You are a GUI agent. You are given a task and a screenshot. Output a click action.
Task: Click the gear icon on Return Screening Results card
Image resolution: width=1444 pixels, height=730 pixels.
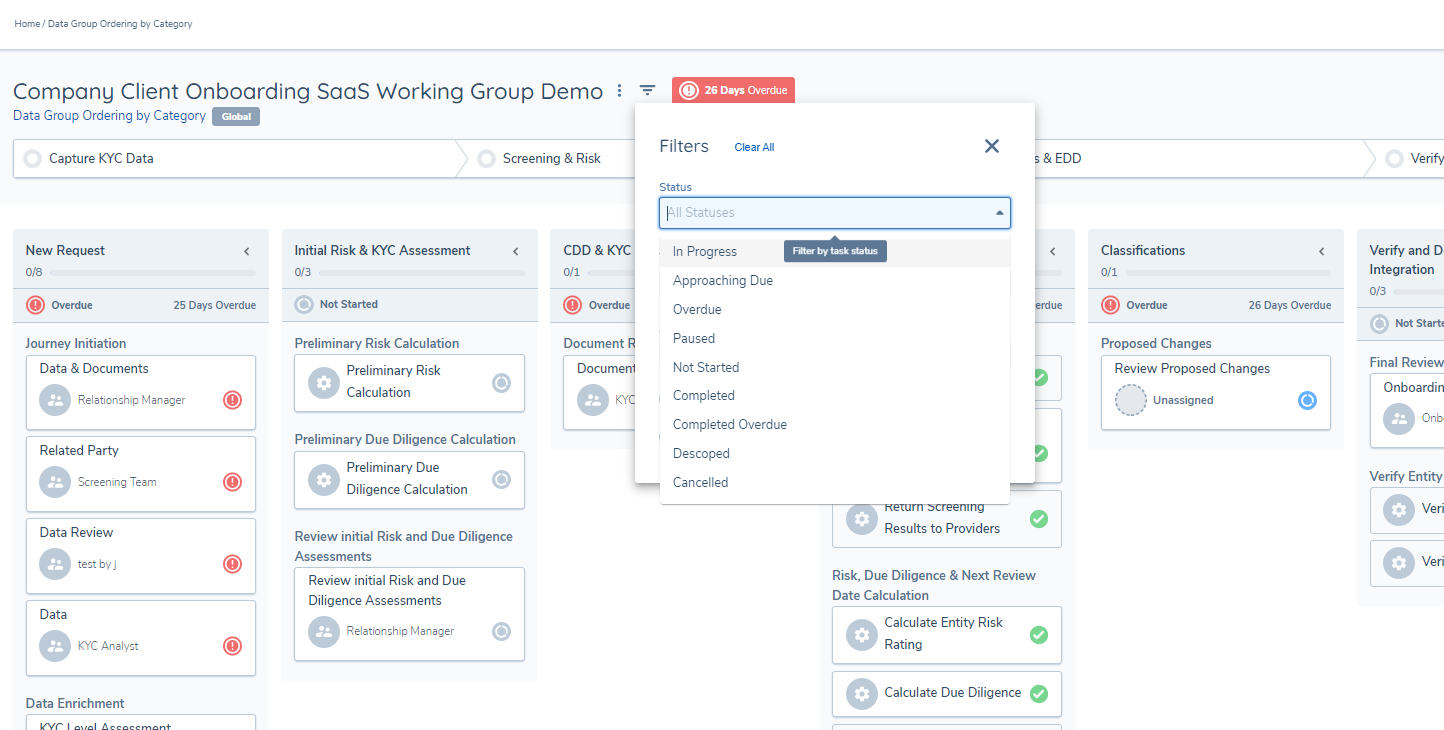[x=862, y=519]
